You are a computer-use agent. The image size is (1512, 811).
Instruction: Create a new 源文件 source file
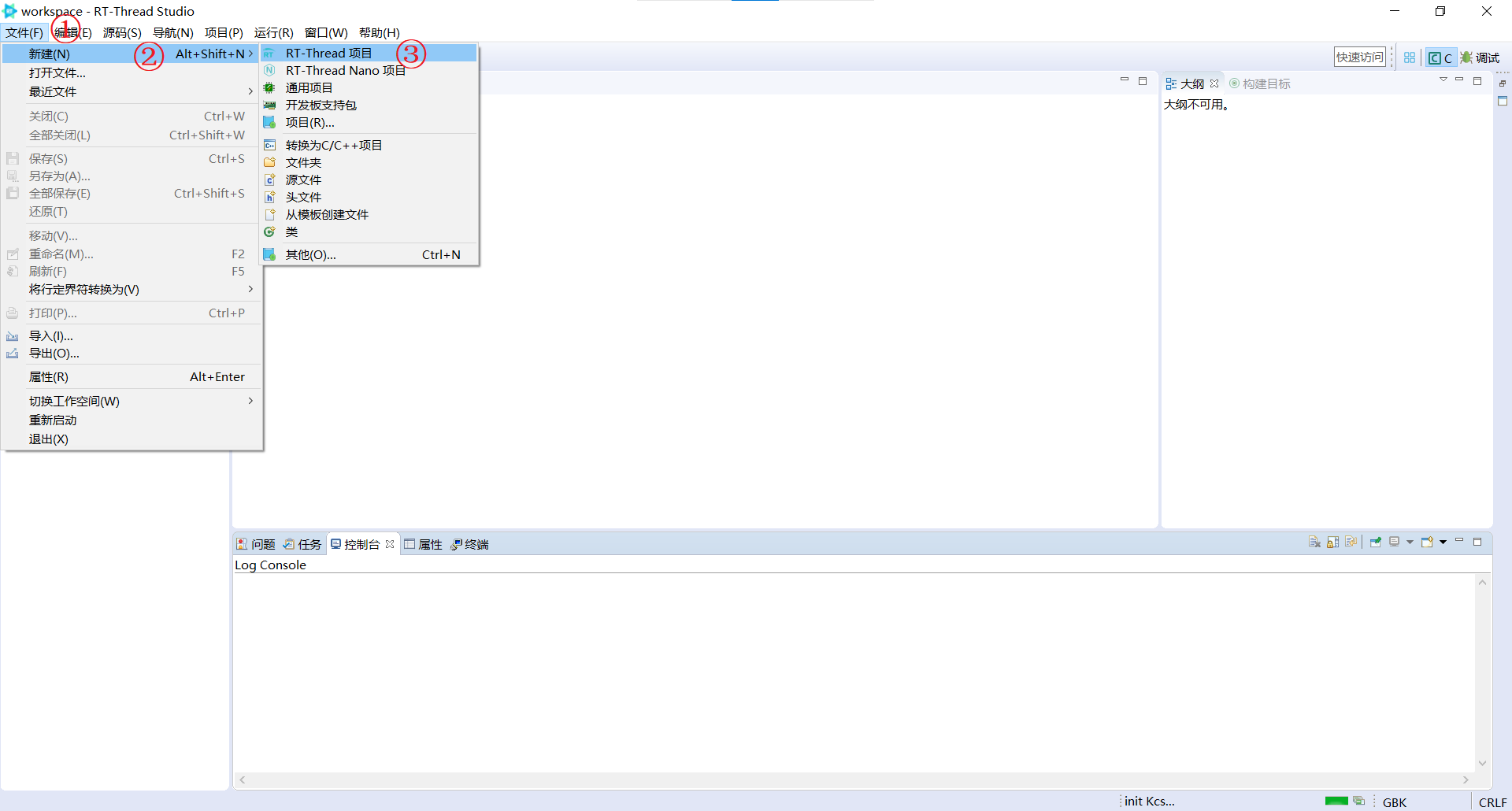[369, 180]
